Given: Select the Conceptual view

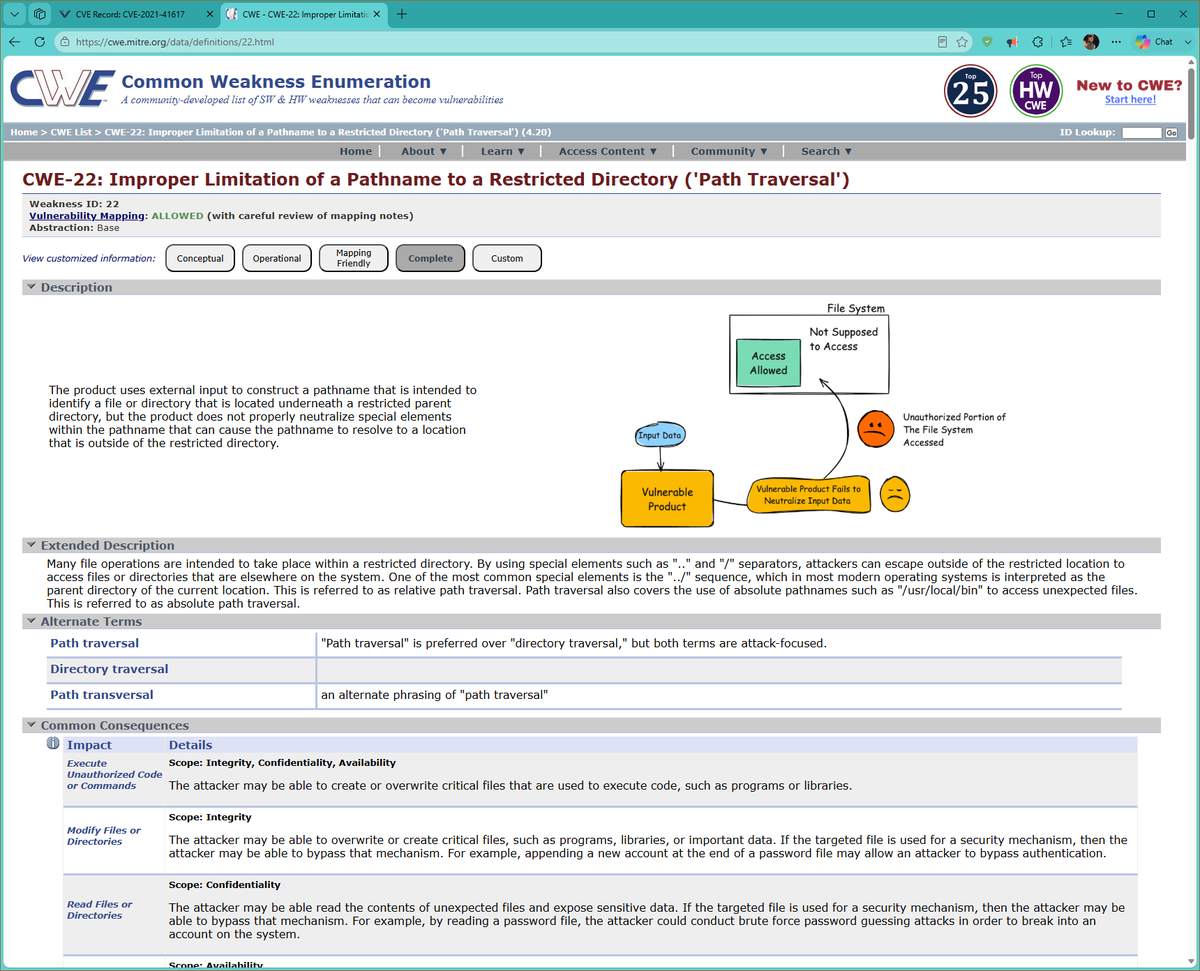Looking at the screenshot, I should coord(200,258).
